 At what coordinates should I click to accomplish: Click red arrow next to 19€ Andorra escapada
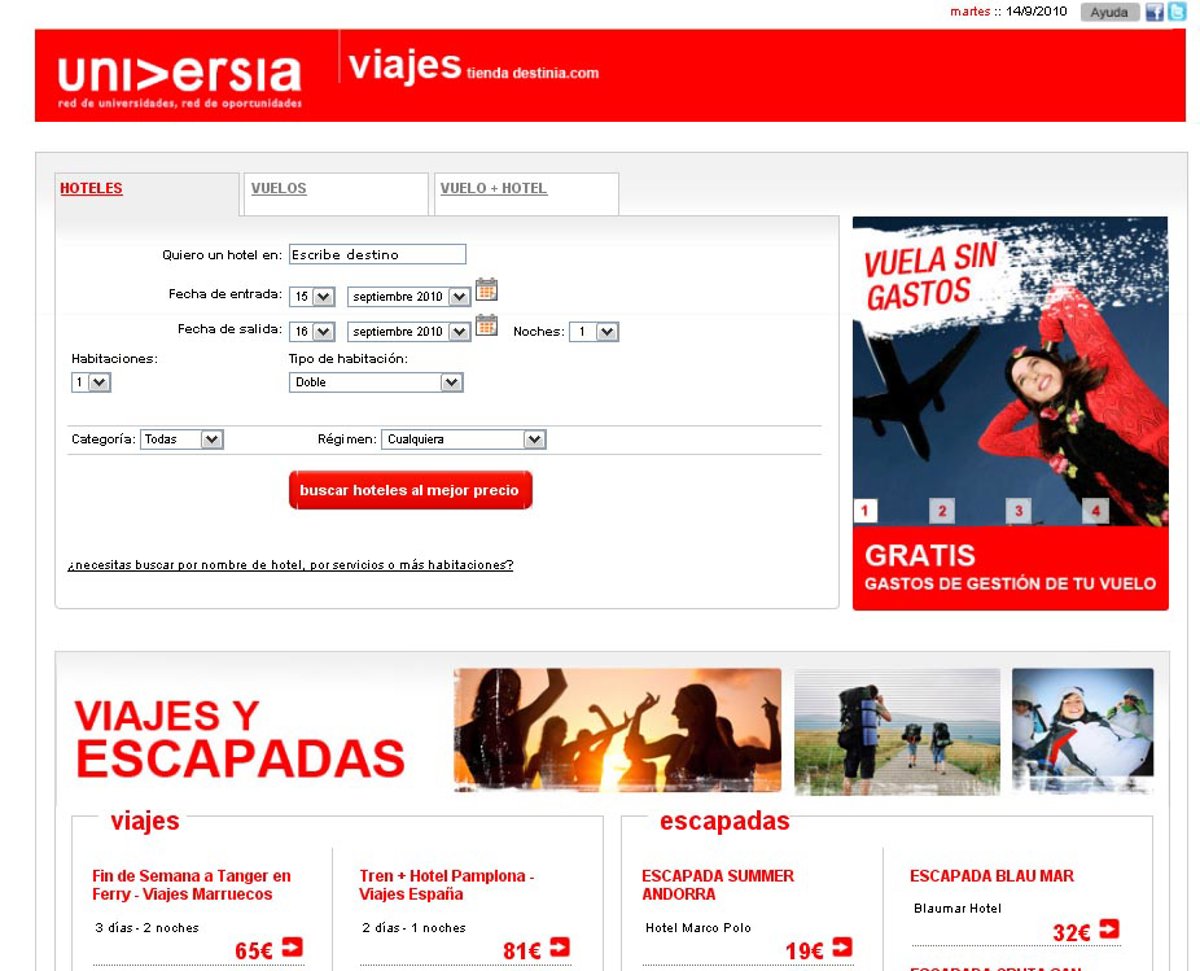842,946
